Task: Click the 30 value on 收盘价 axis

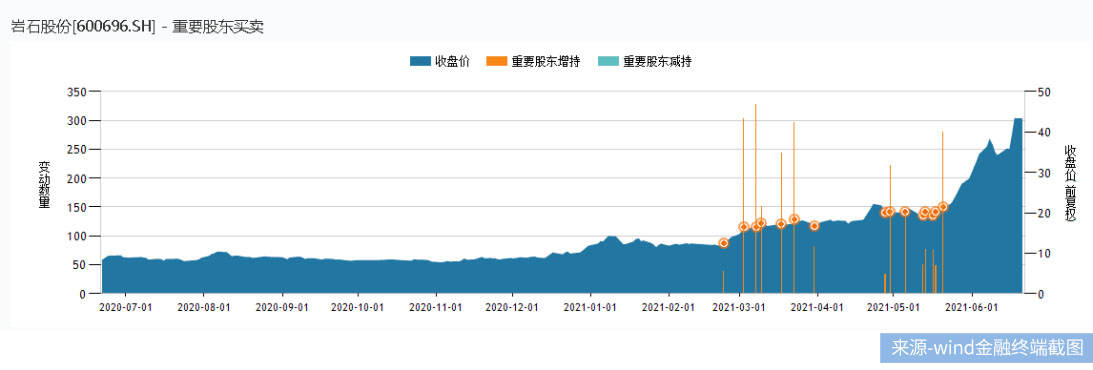Action: (1044, 173)
